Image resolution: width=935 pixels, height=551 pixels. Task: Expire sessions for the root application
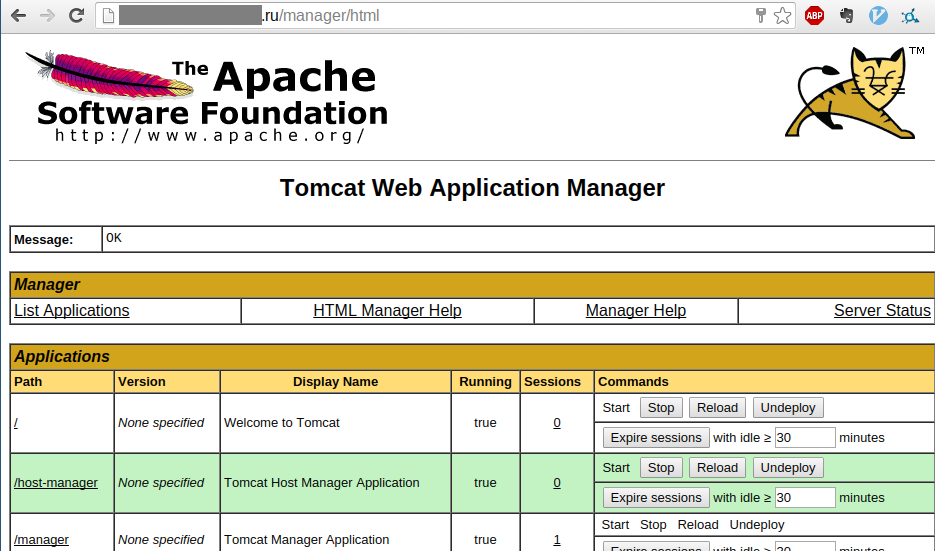(656, 438)
